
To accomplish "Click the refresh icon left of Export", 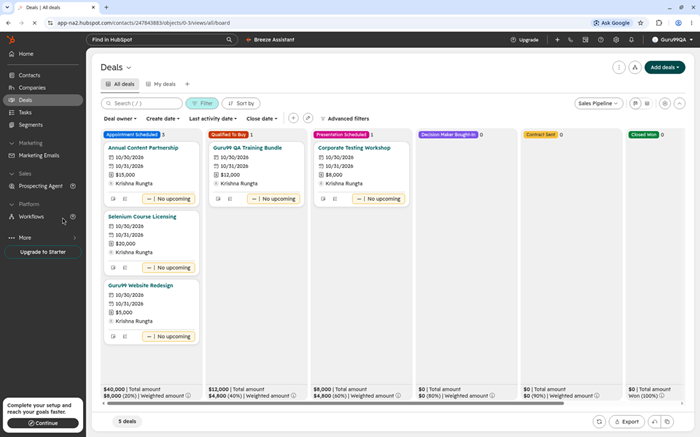I will tap(599, 421).
